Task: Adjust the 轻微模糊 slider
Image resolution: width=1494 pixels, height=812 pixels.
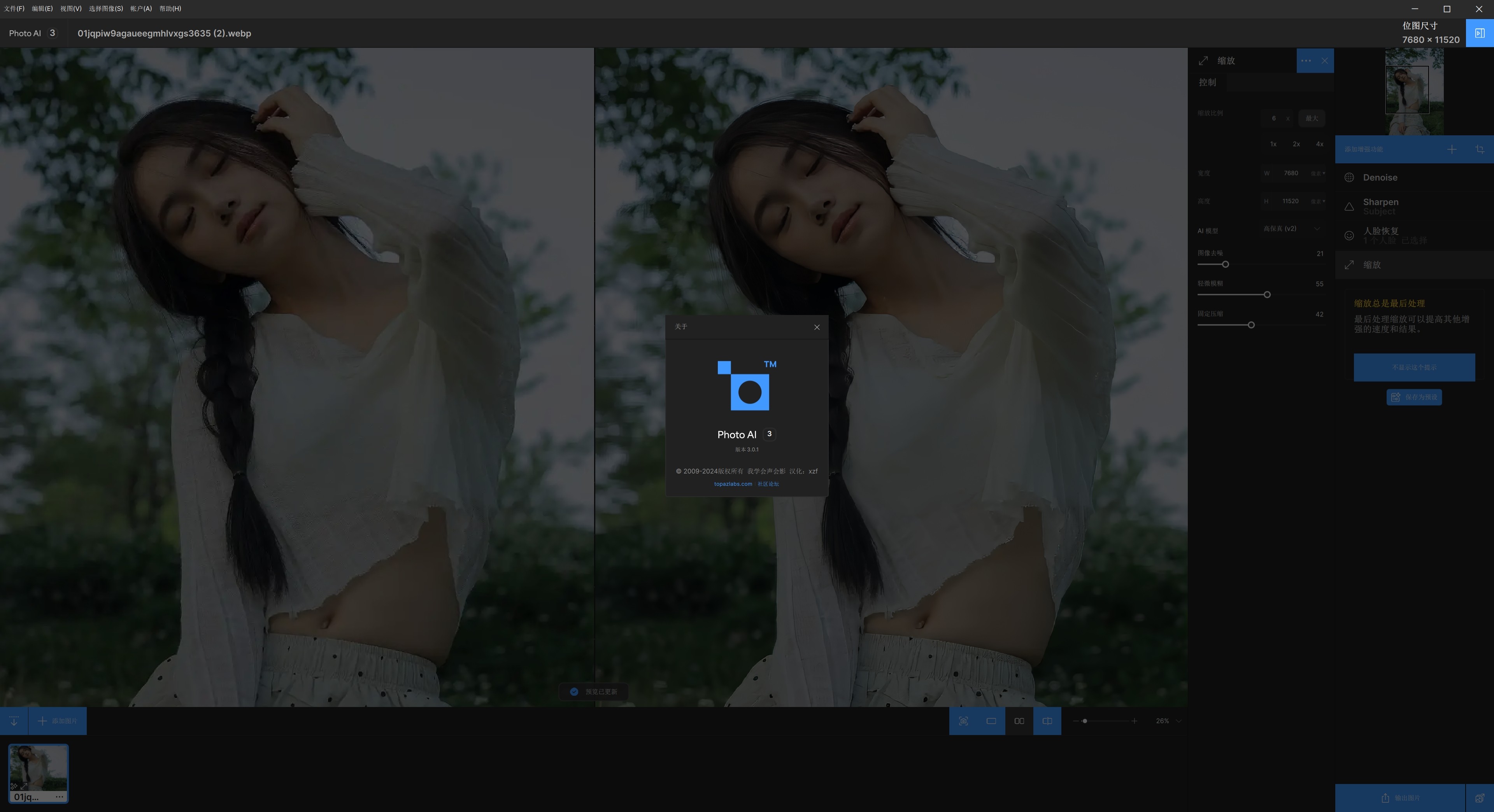Action: tap(1267, 295)
